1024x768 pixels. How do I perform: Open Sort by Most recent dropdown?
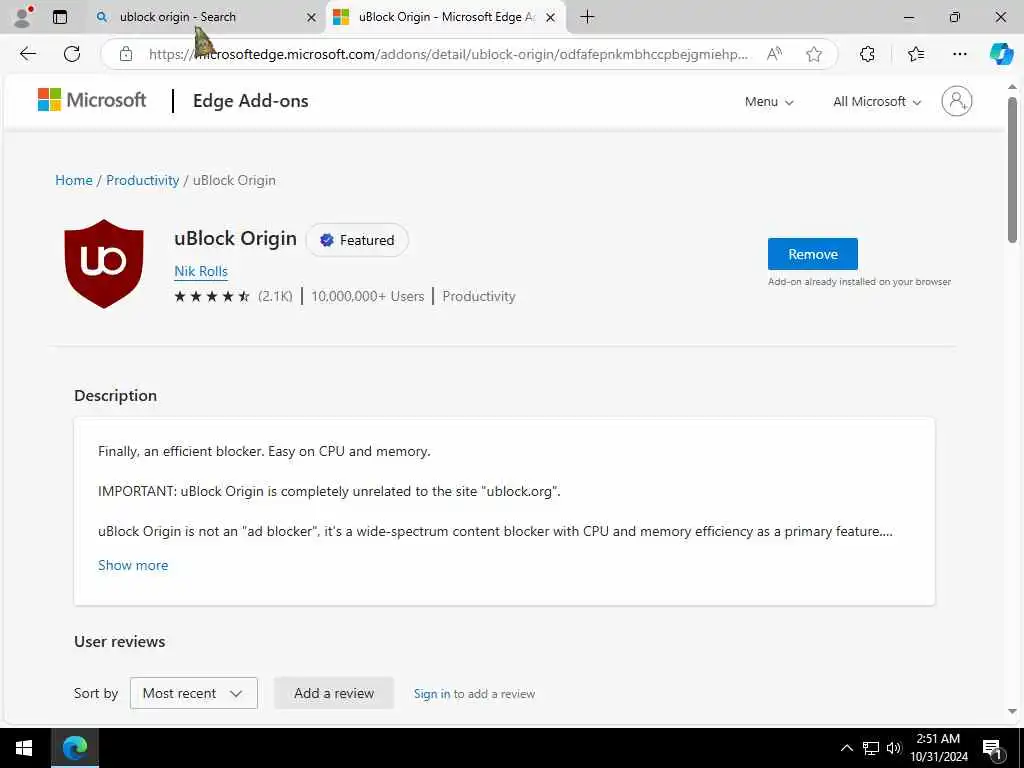point(194,693)
